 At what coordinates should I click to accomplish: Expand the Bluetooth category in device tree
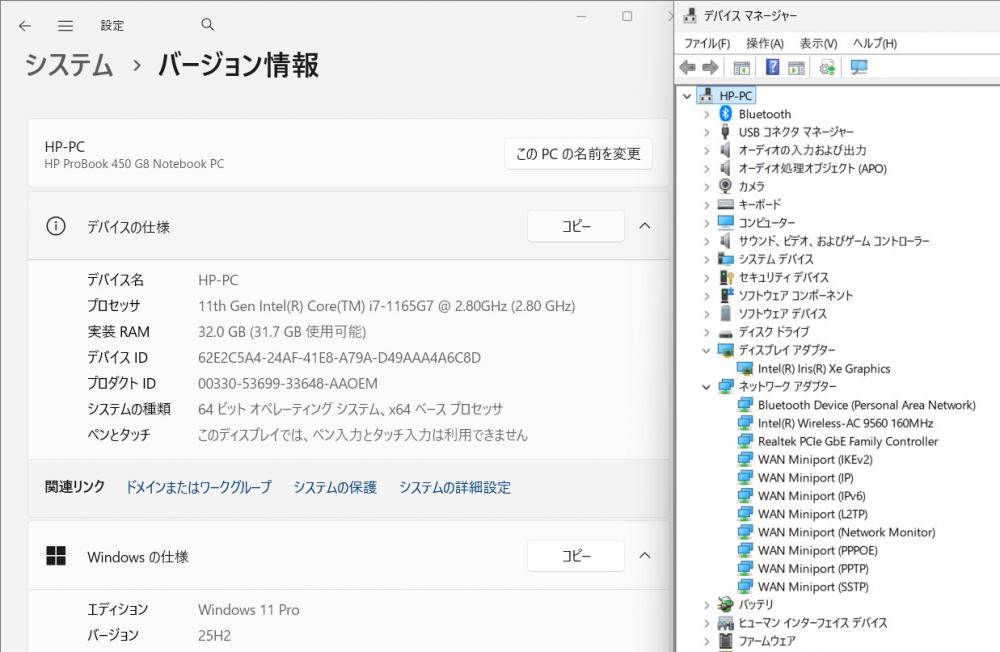click(x=706, y=114)
